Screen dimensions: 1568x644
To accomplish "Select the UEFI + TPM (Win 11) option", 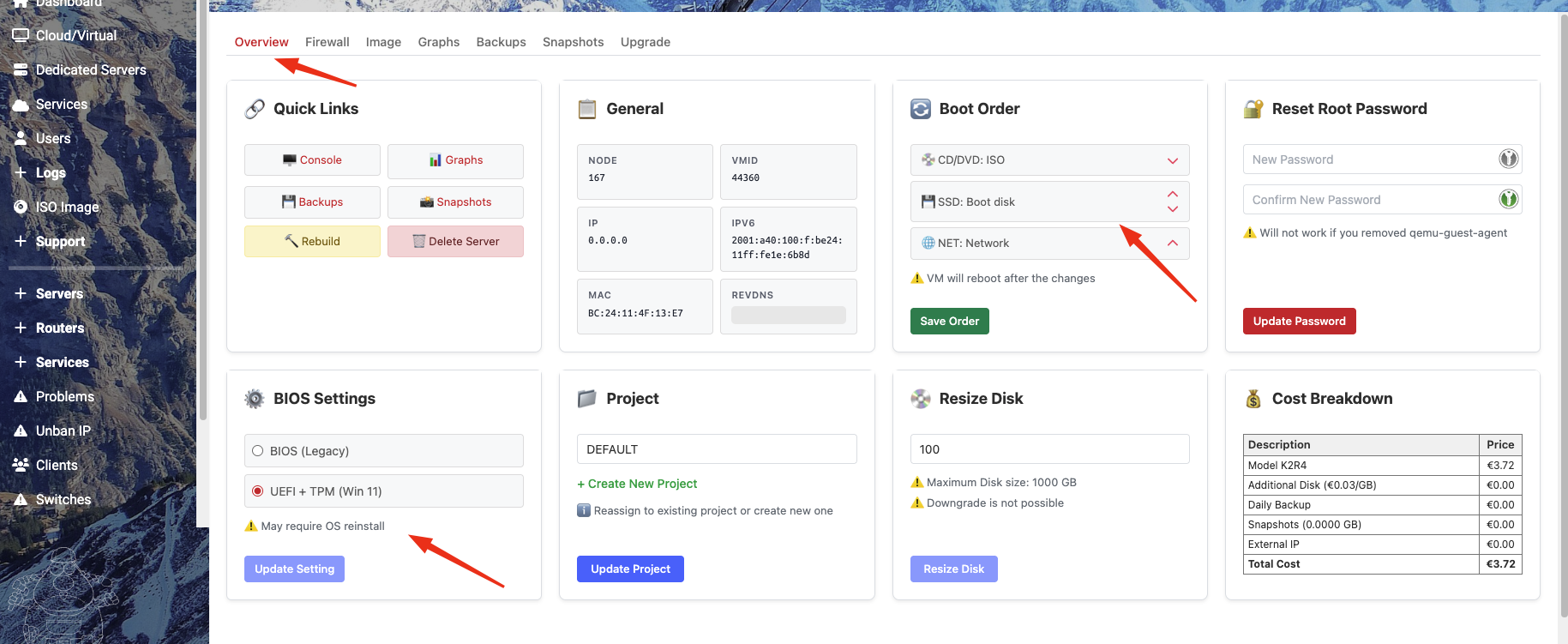I will pos(258,491).
